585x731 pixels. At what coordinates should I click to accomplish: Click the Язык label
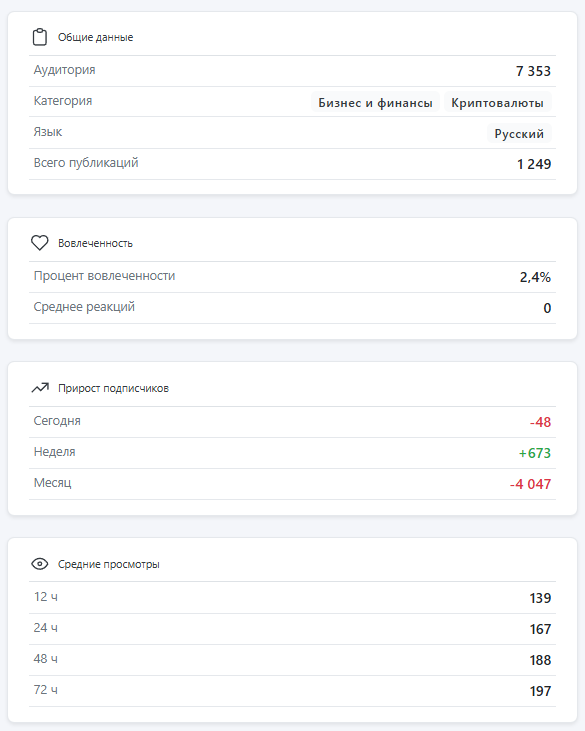pos(48,132)
